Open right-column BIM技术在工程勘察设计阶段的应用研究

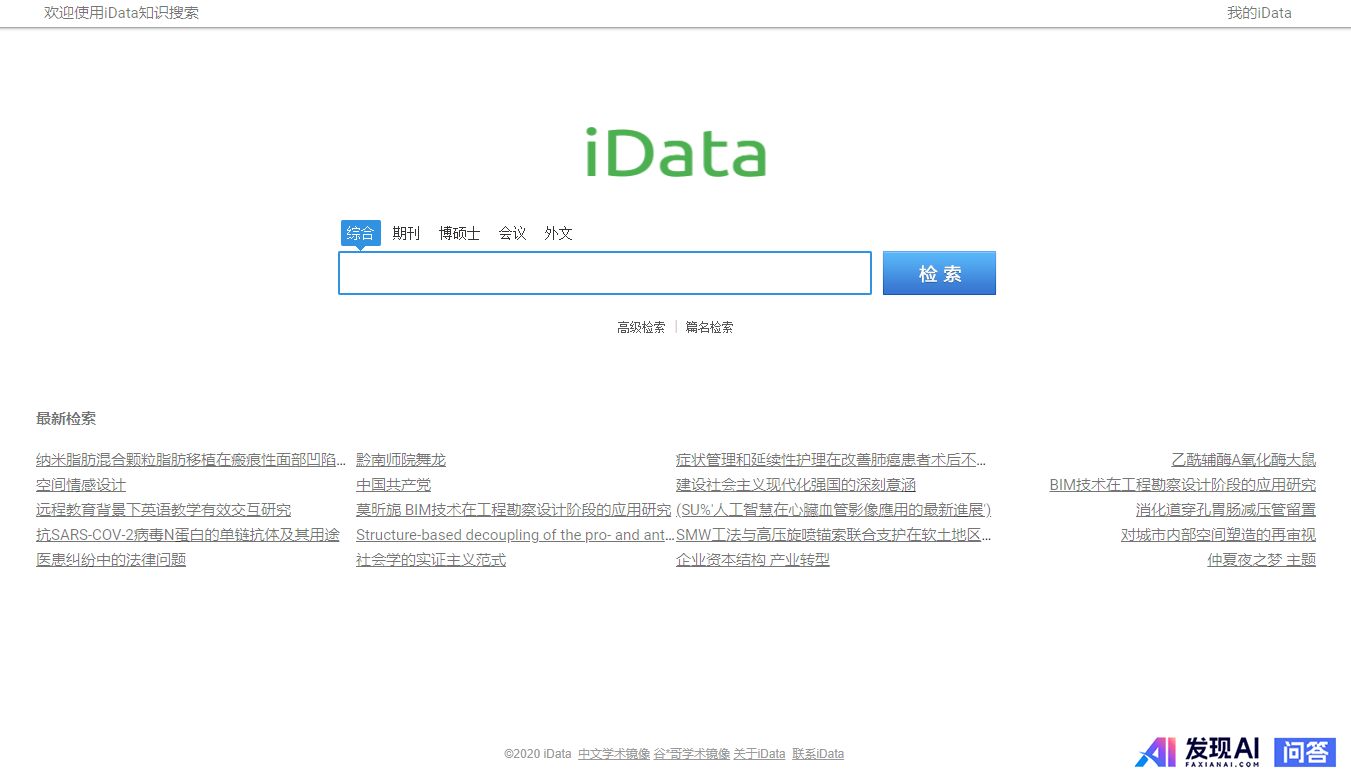[x=1182, y=485]
